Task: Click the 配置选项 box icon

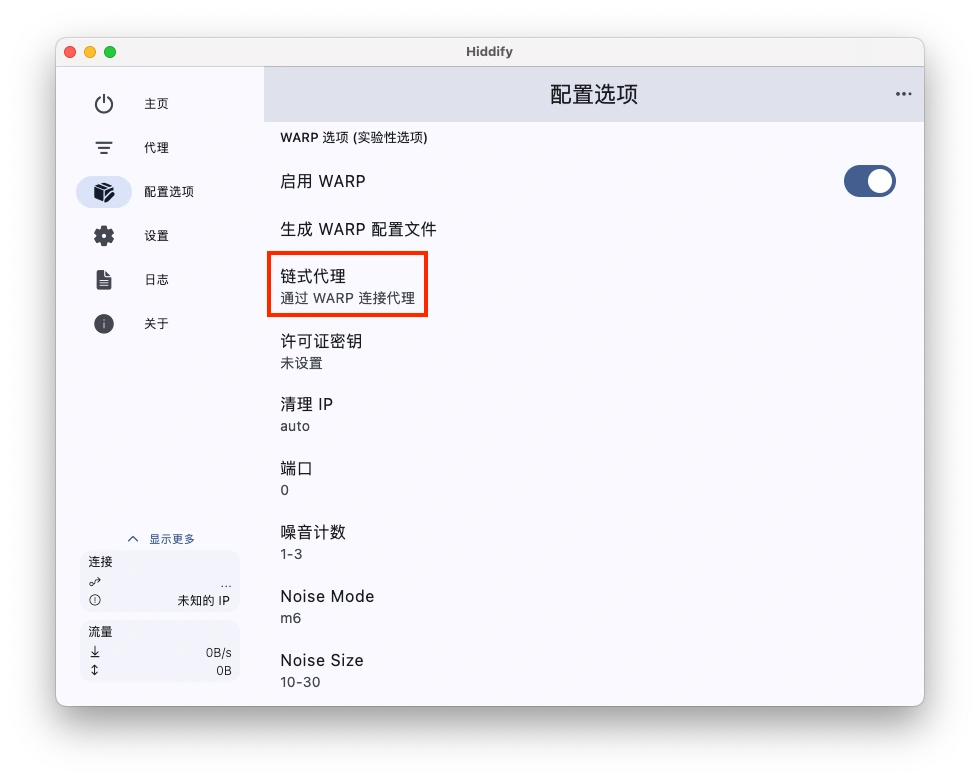Action: [x=104, y=192]
